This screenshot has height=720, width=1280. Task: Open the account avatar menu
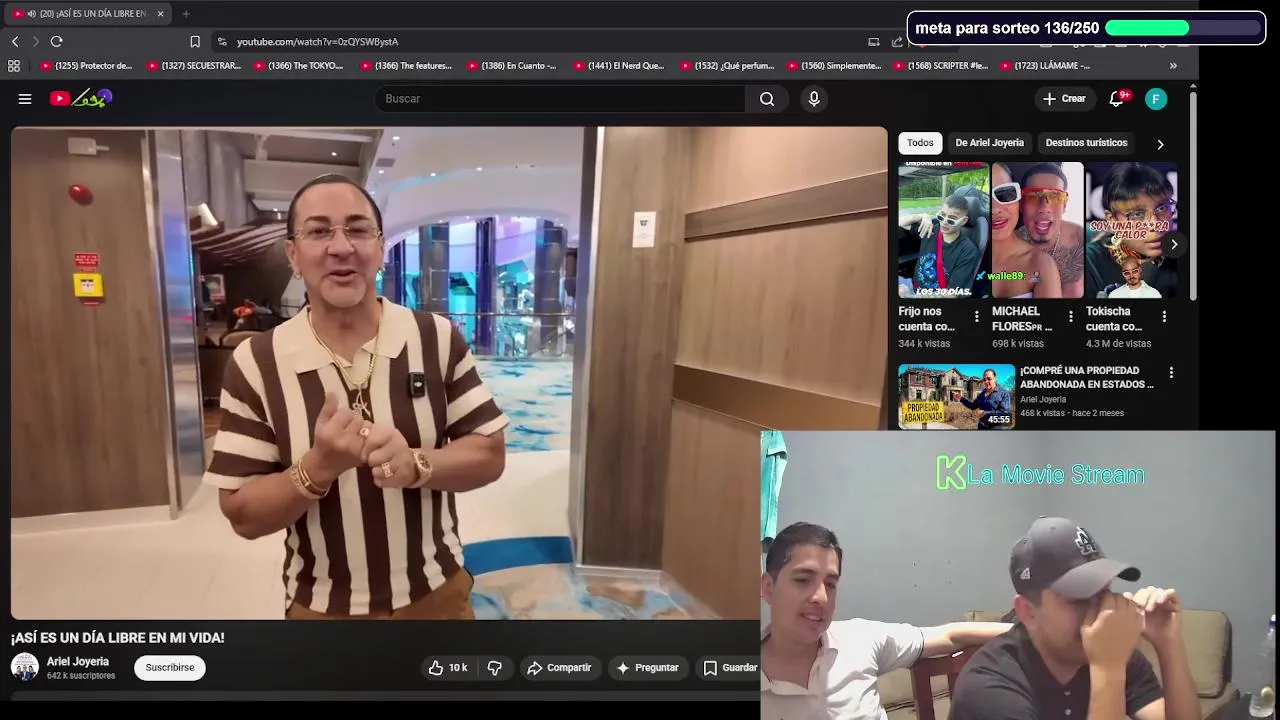pos(1156,99)
